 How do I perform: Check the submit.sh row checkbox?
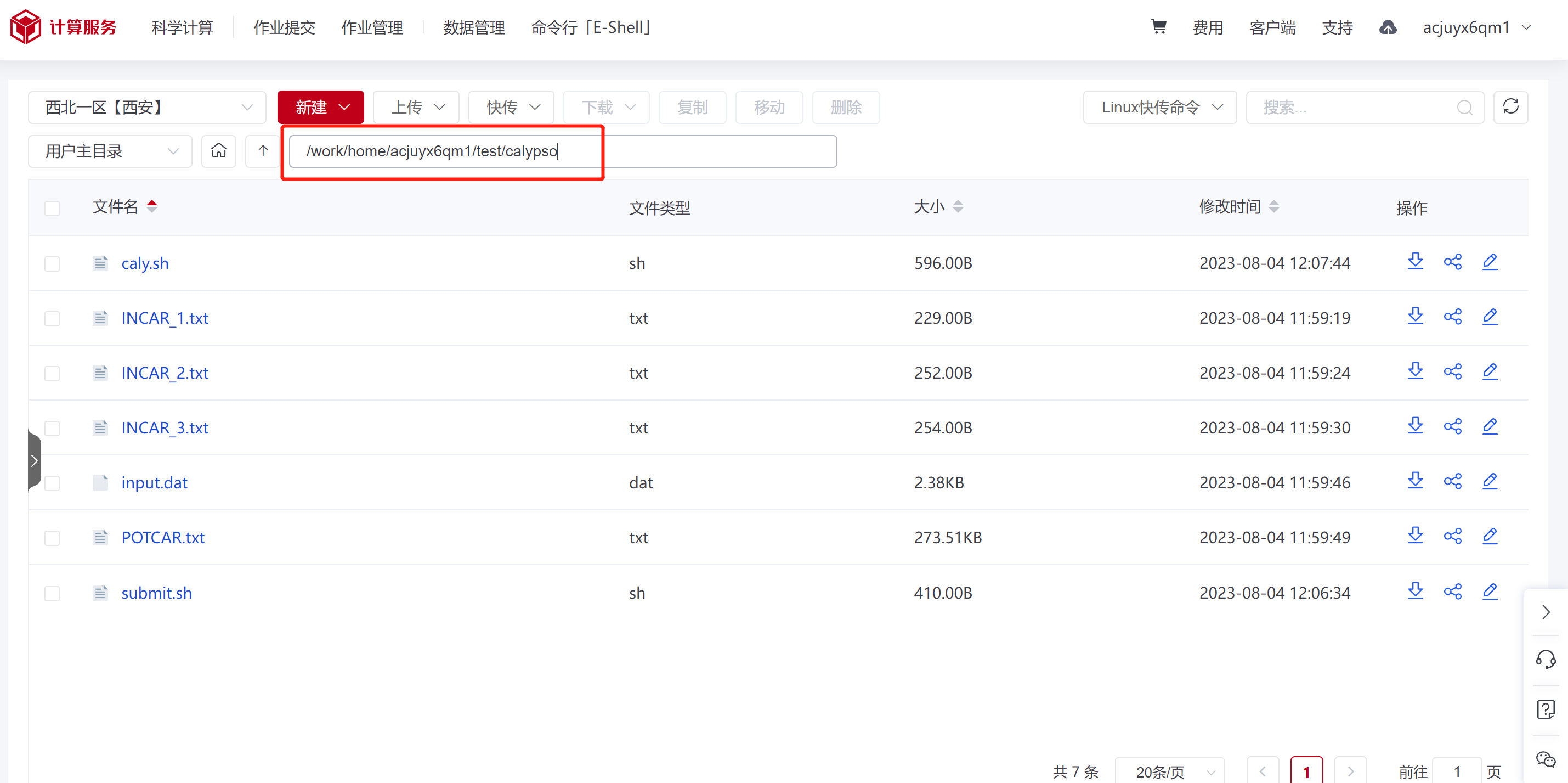tap(52, 593)
